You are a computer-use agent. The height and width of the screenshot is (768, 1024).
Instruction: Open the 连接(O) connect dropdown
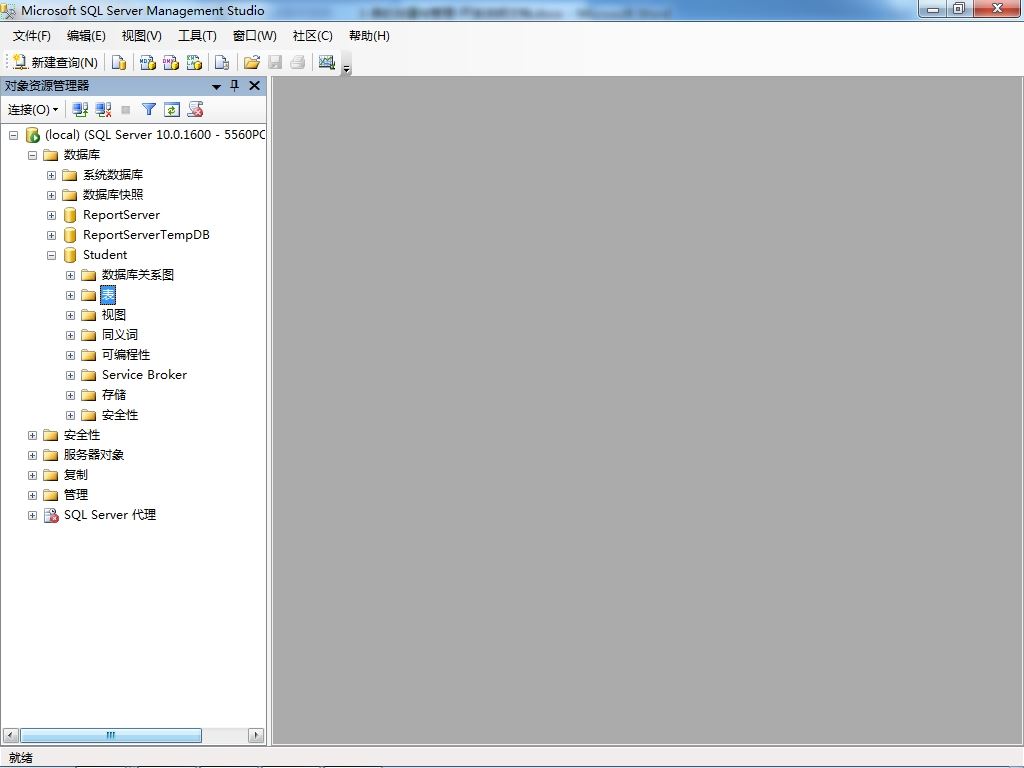[33, 110]
